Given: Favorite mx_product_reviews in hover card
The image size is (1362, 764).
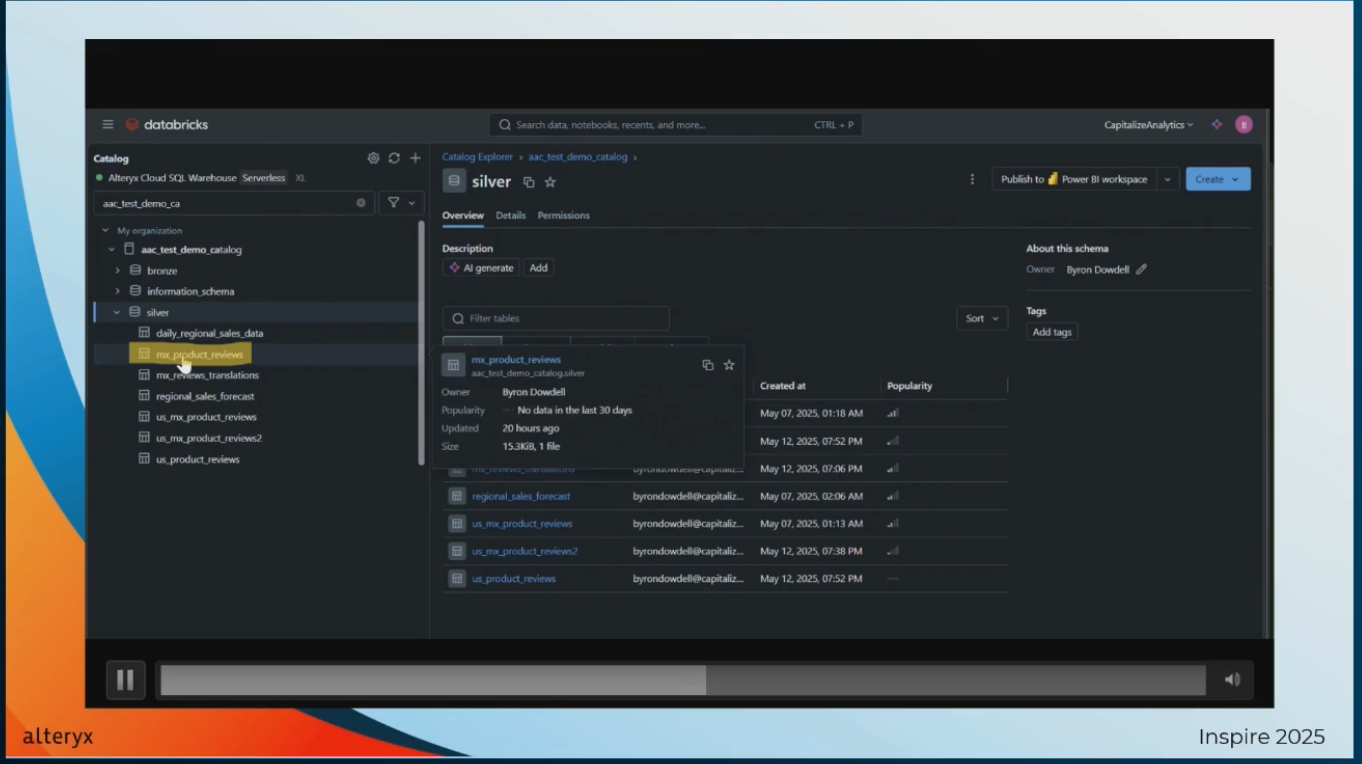Looking at the screenshot, I should click(729, 365).
